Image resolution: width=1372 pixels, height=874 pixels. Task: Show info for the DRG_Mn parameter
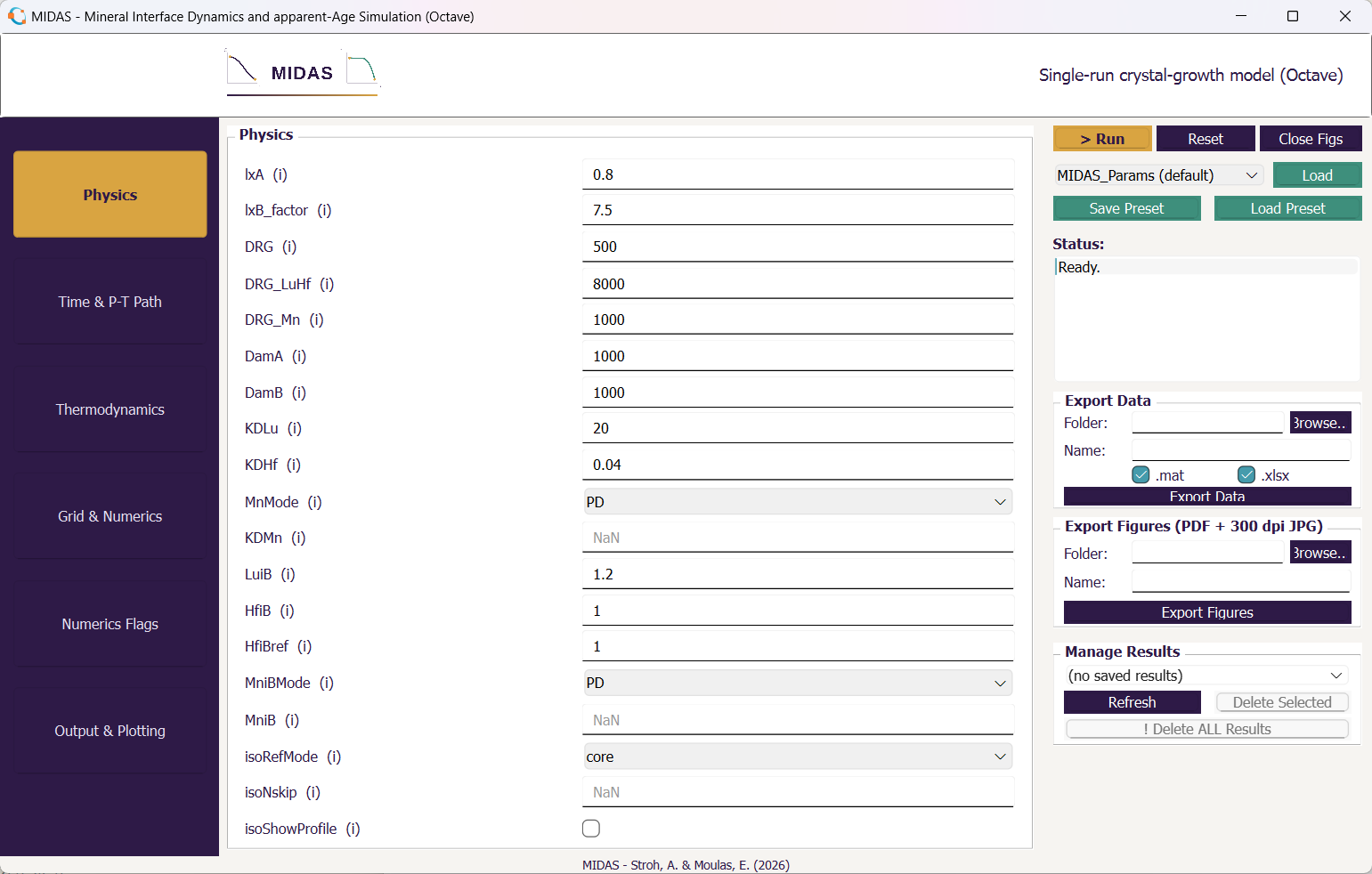pos(316,320)
